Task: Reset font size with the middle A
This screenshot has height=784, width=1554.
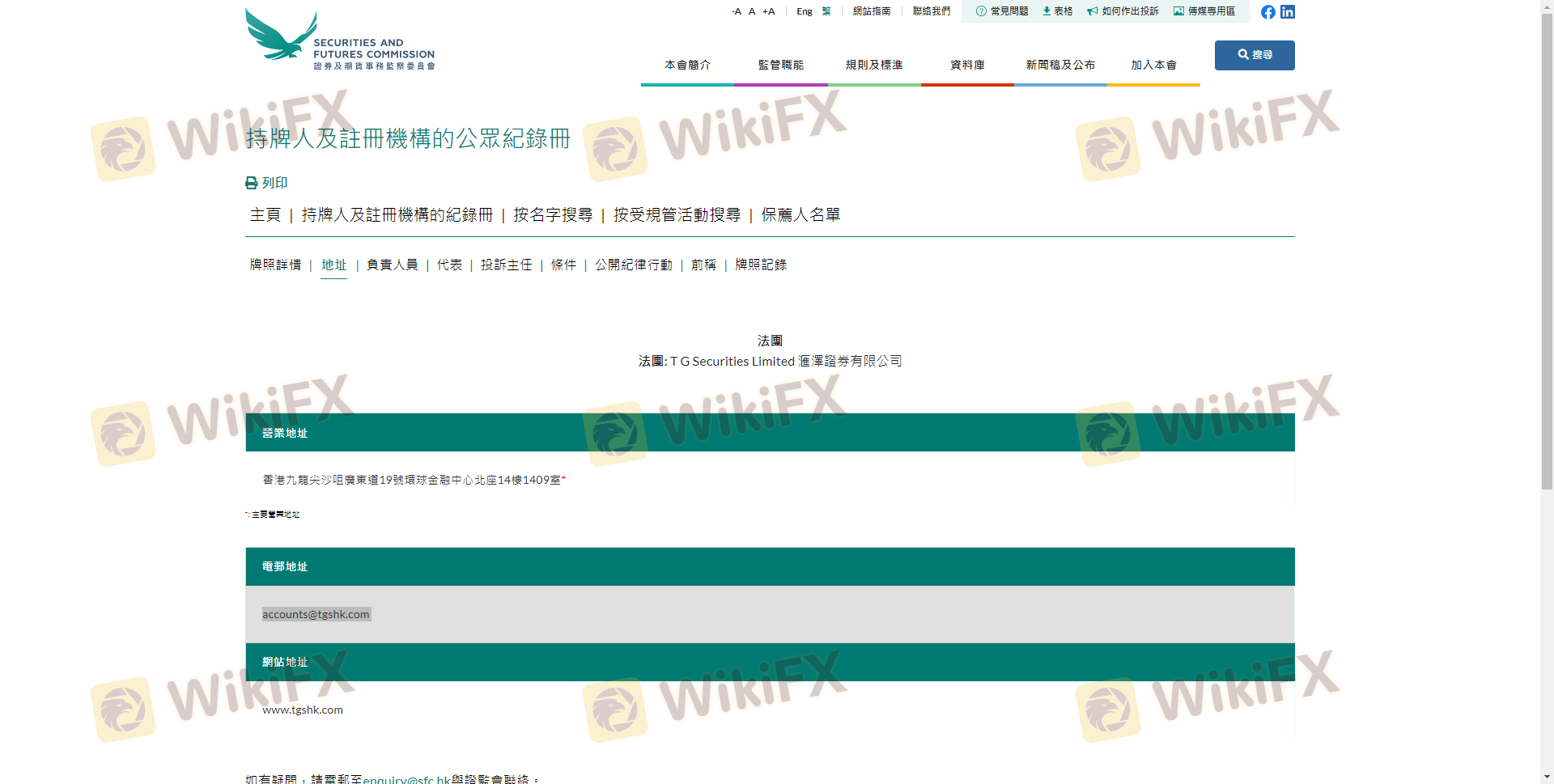Action: tap(752, 11)
